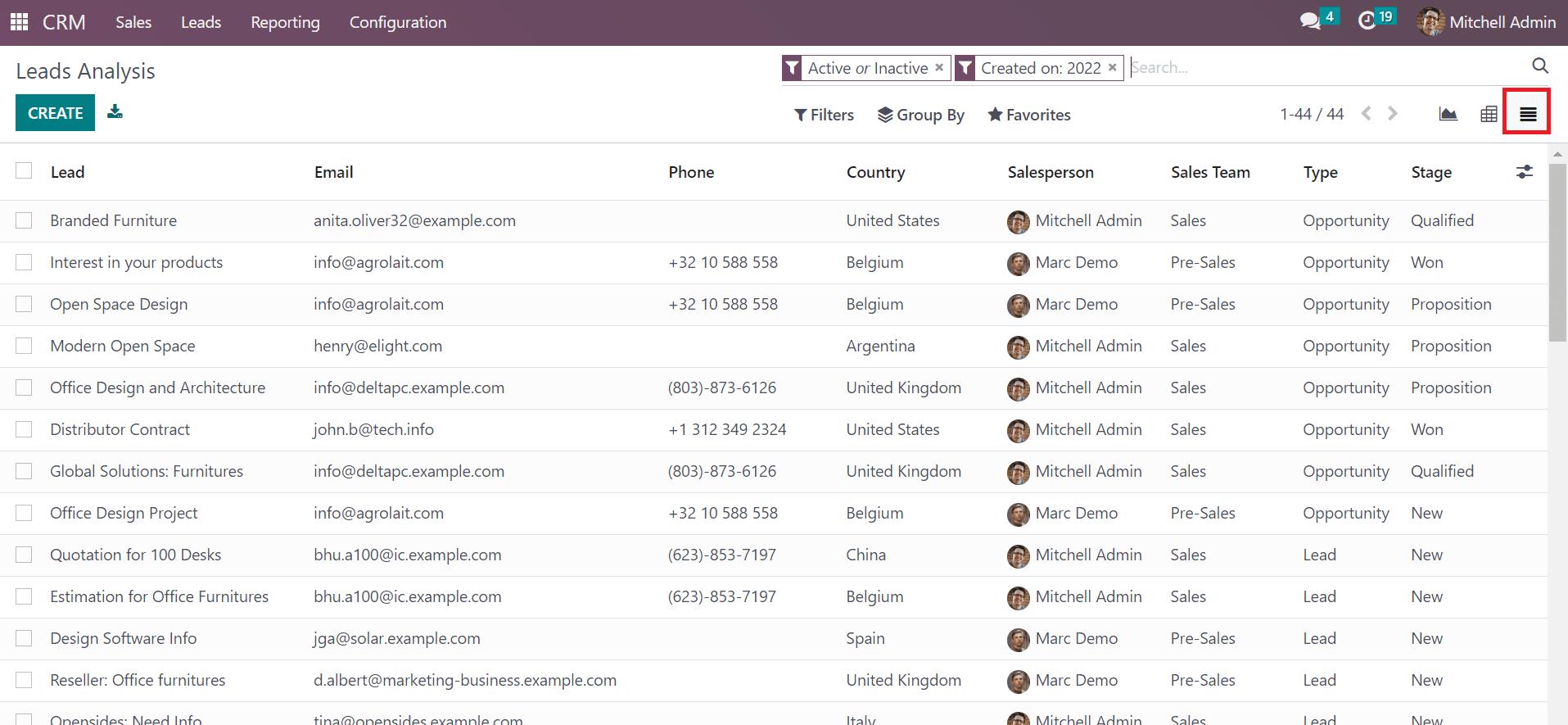1568x725 pixels.
Task: Click the CRM app title
Action: pyautogui.click(x=64, y=22)
